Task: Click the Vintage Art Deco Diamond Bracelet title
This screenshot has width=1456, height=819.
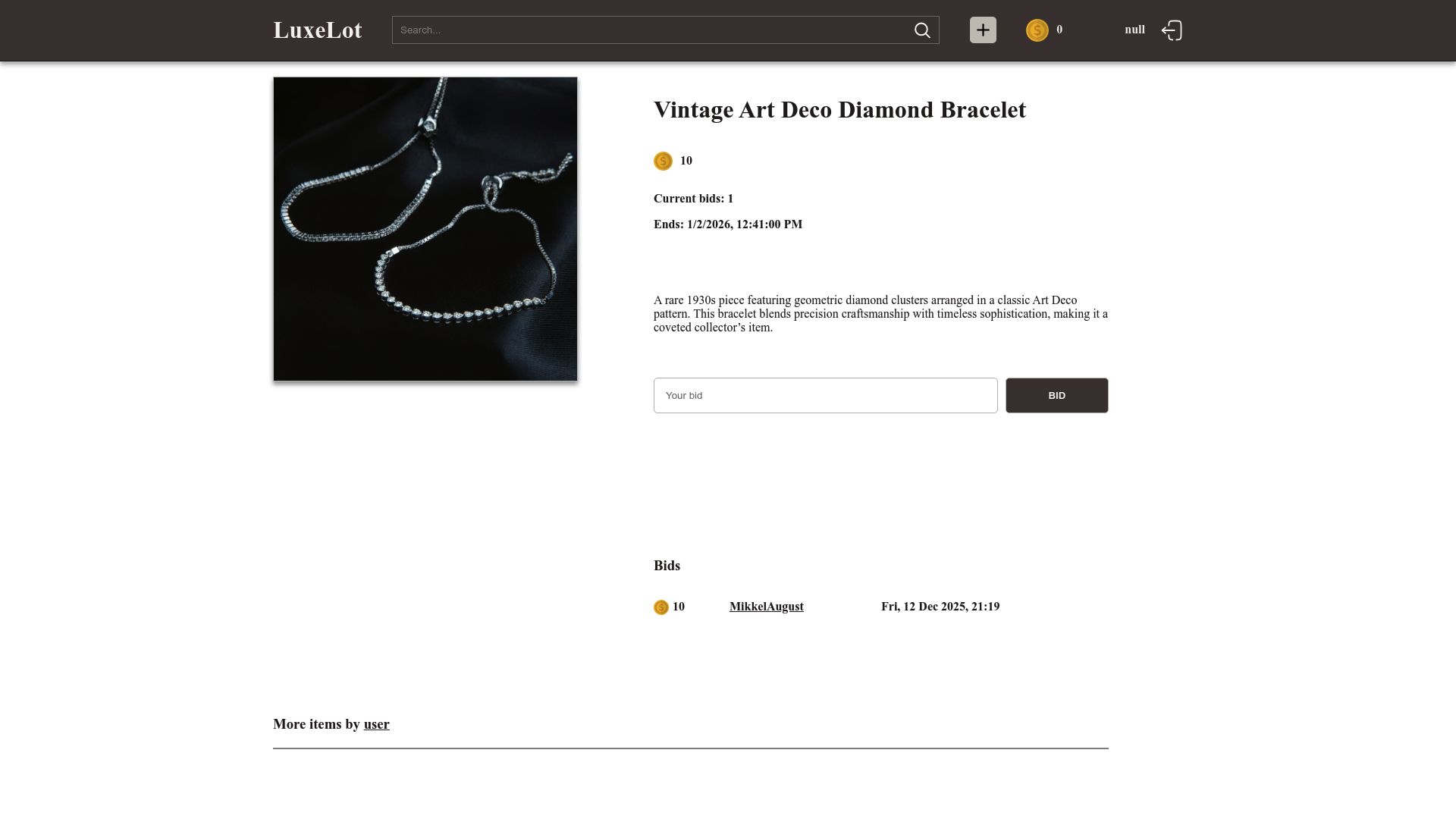Action: click(839, 110)
